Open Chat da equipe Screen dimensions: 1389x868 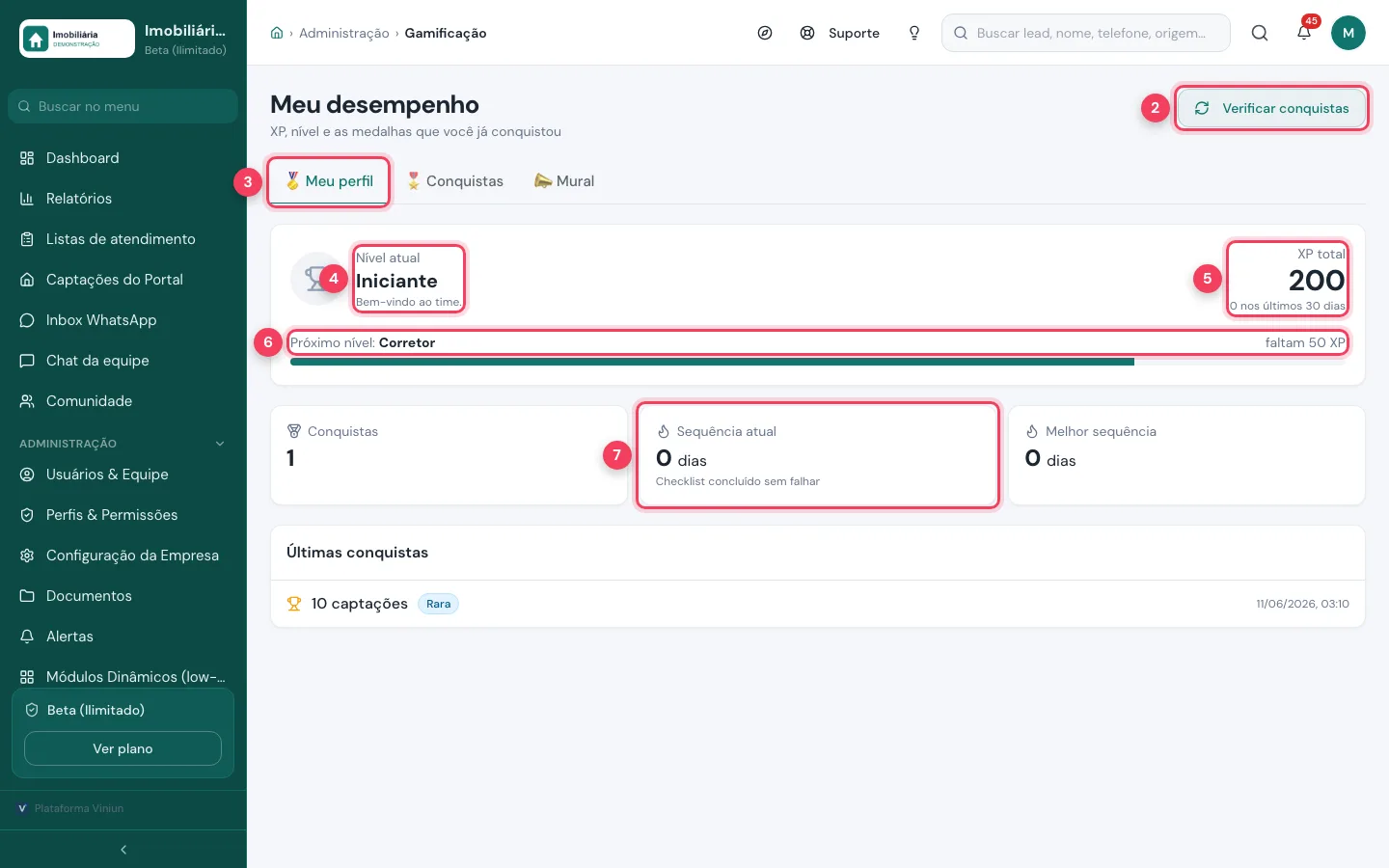coord(123,361)
